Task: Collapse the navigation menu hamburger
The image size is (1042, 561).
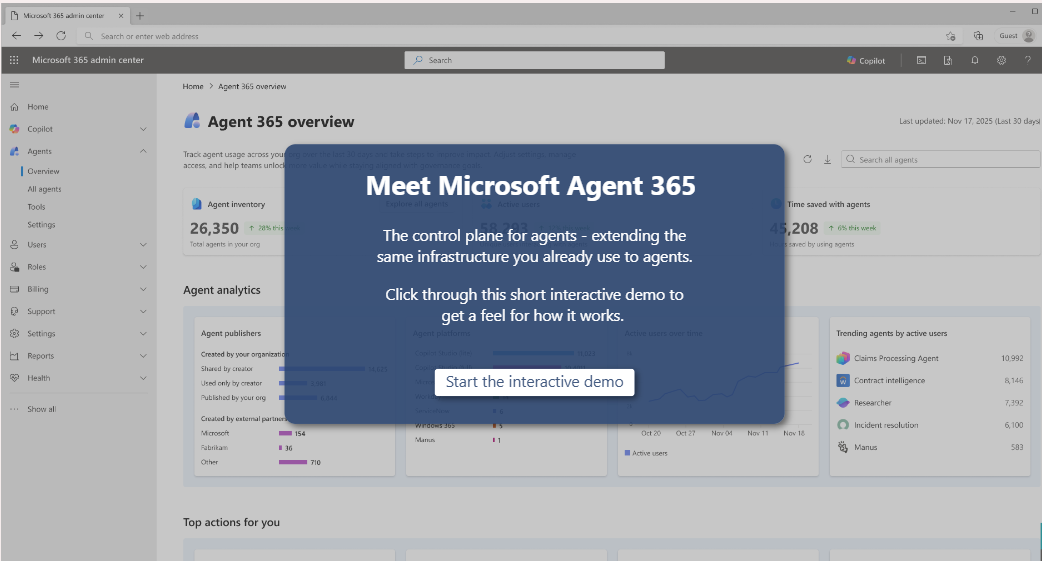Action: (x=14, y=85)
